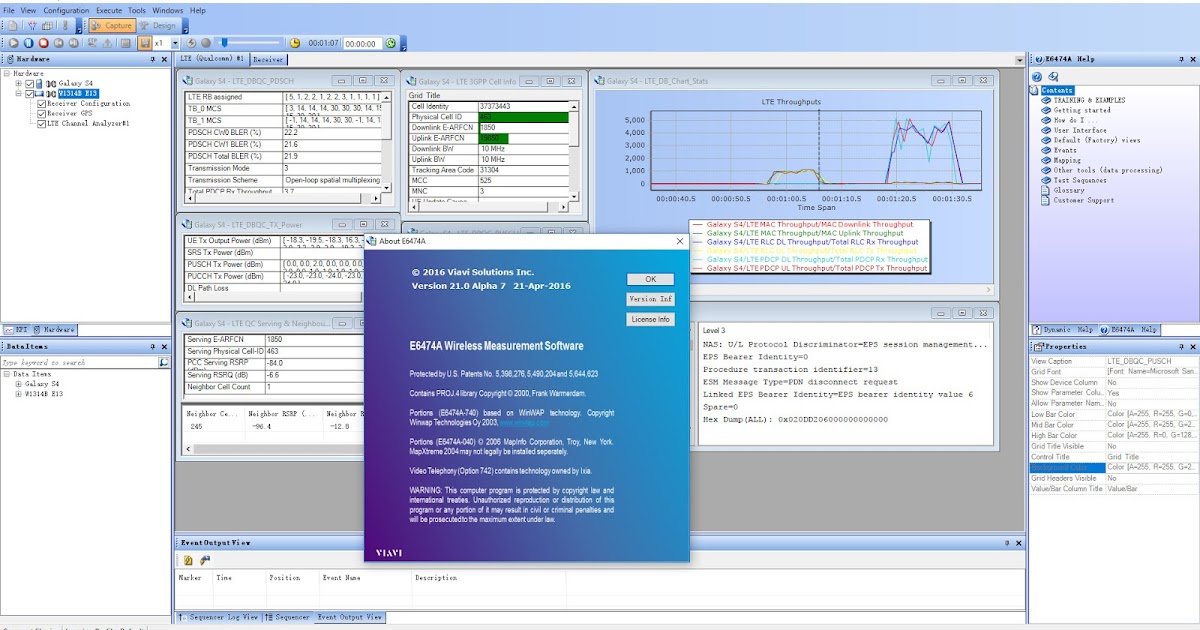Open the playback speed x1 dropdown
Viewport: 1200px width, 630px height.
coord(174,43)
